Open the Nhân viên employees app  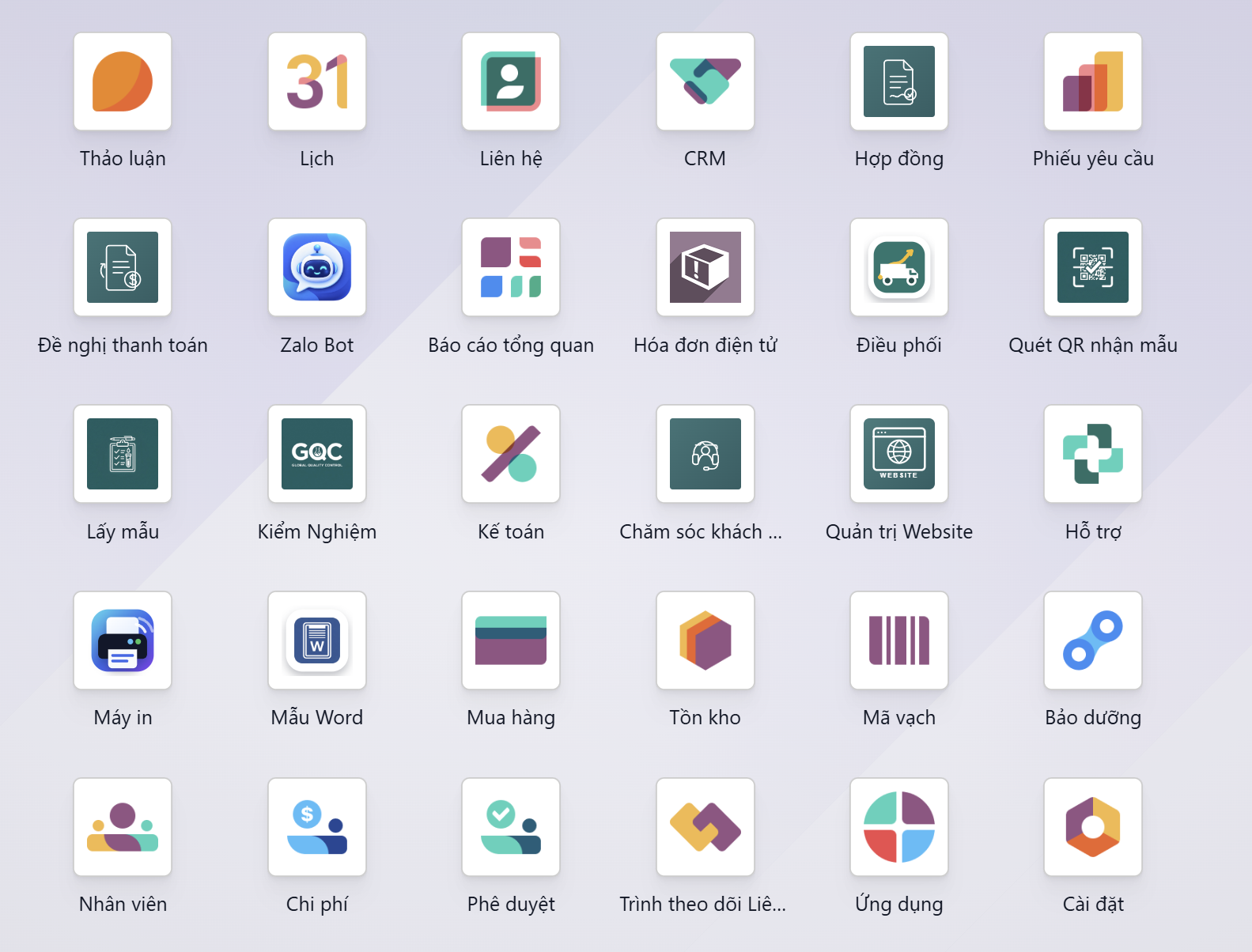coord(123,827)
